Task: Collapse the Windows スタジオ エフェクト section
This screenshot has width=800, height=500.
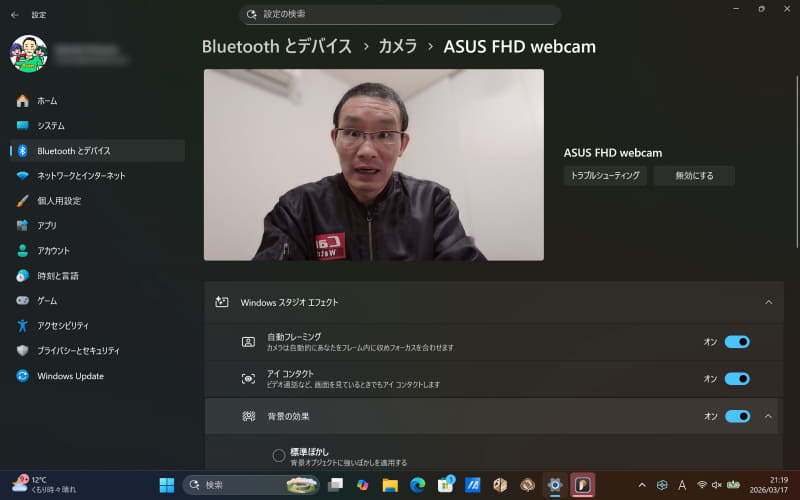Action: pyautogui.click(x=768, y=303)
